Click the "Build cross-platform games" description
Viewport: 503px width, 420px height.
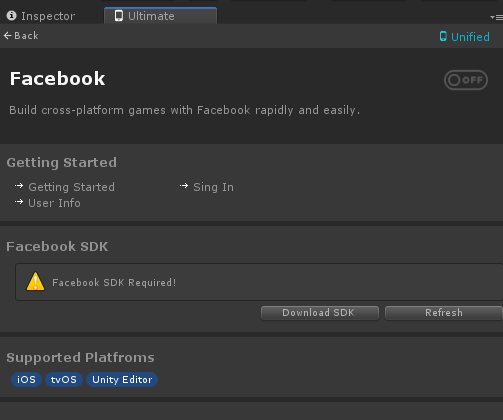coord(184,110)
